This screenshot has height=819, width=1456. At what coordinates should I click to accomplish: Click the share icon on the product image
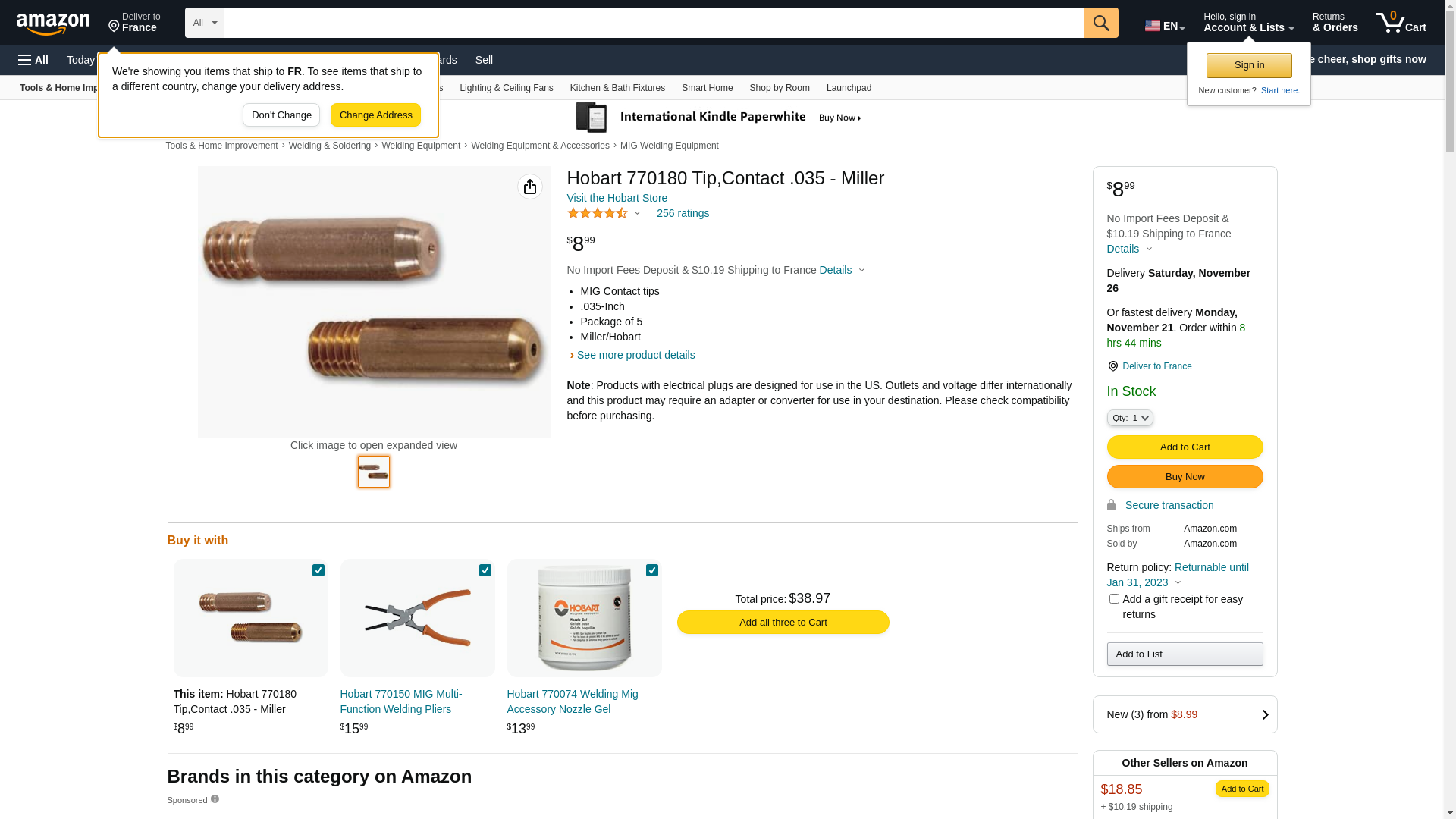pyautogui.click(x=530, y=187)
